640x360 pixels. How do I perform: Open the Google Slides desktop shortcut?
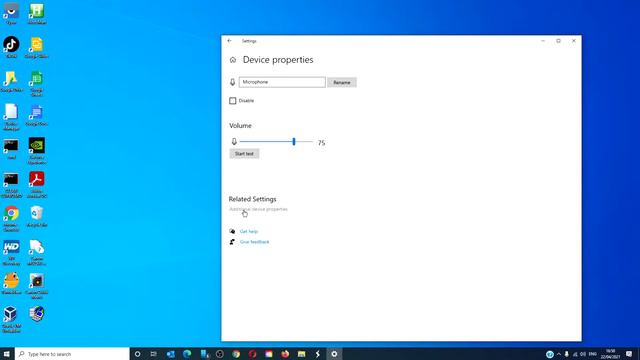click(36, 47)
